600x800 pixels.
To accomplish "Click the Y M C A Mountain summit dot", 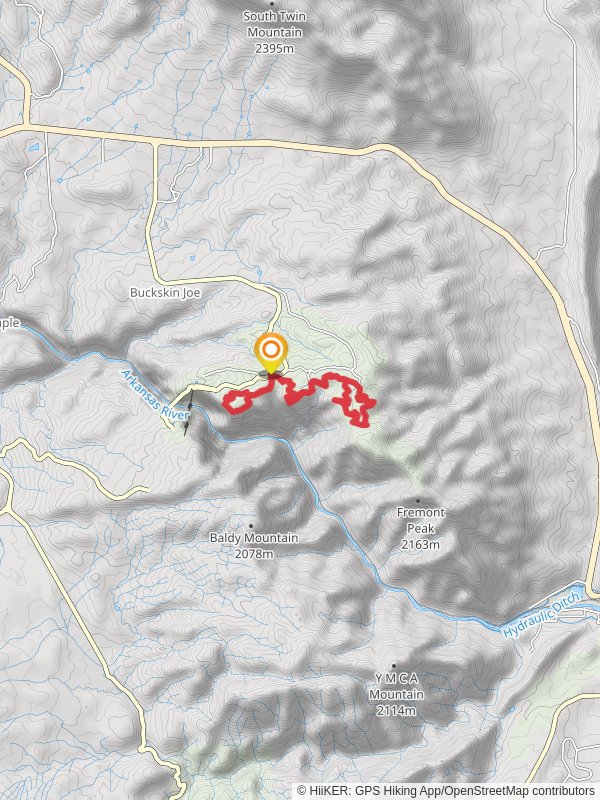I will tap(393, 666).
